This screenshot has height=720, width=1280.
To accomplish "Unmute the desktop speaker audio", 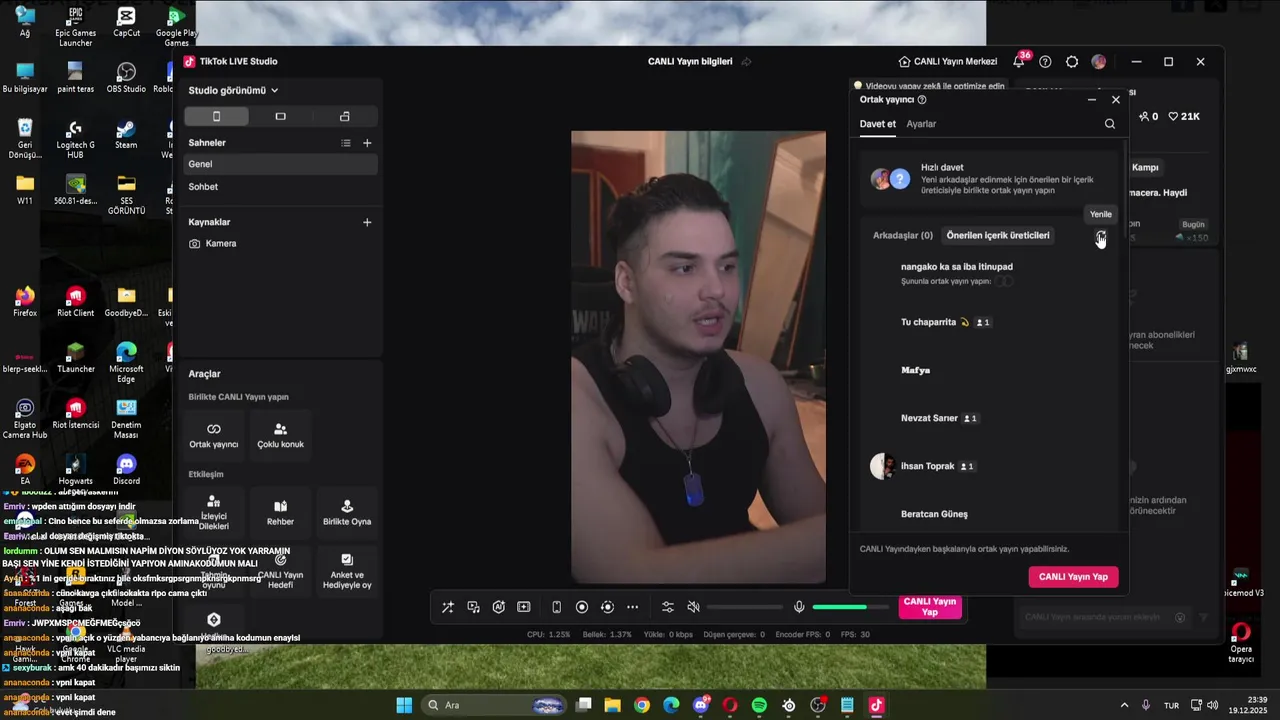I will click(x=693, y=607).
